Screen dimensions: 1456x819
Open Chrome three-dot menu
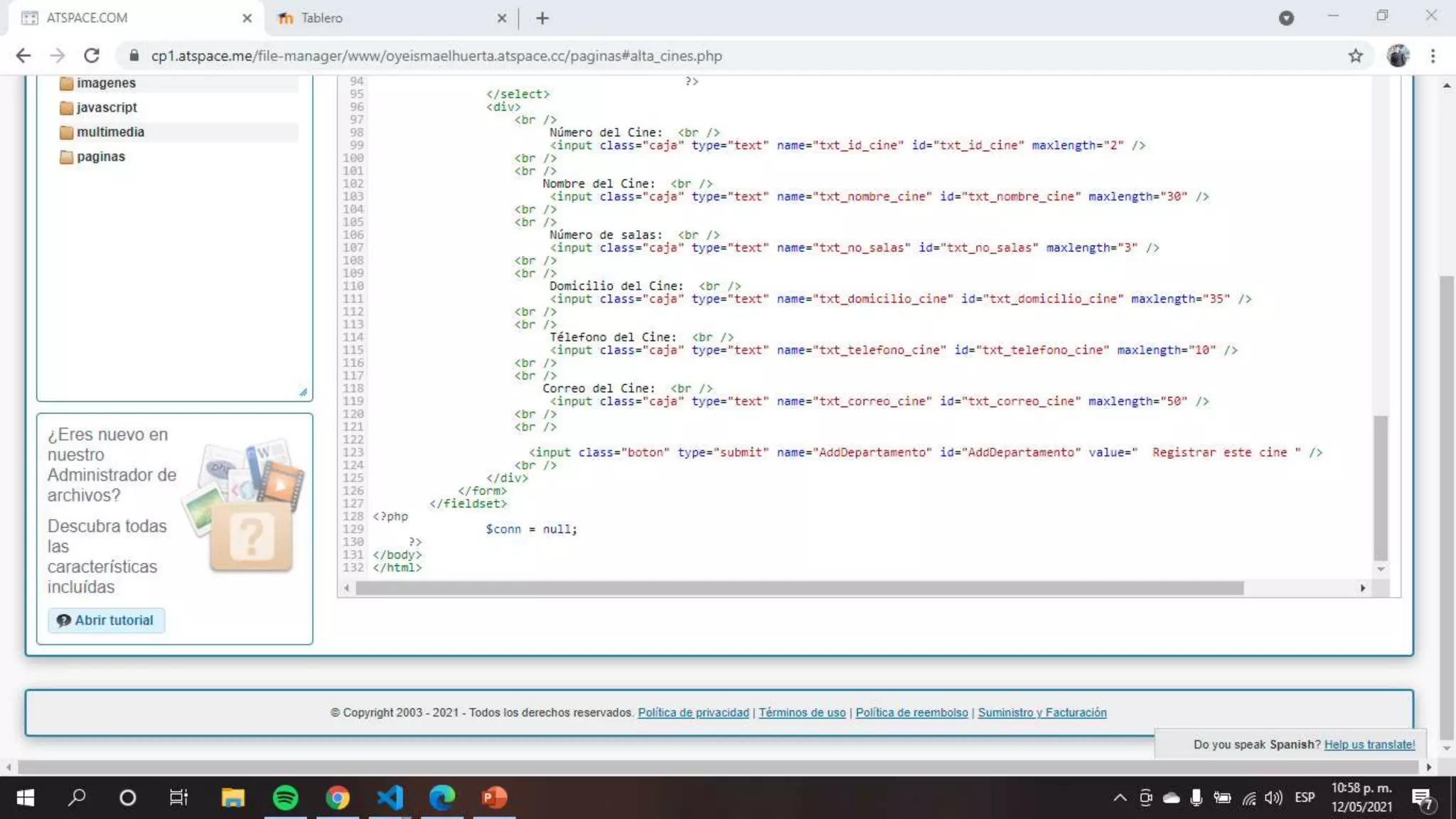pyautogui.click(x=1433, y=55)
